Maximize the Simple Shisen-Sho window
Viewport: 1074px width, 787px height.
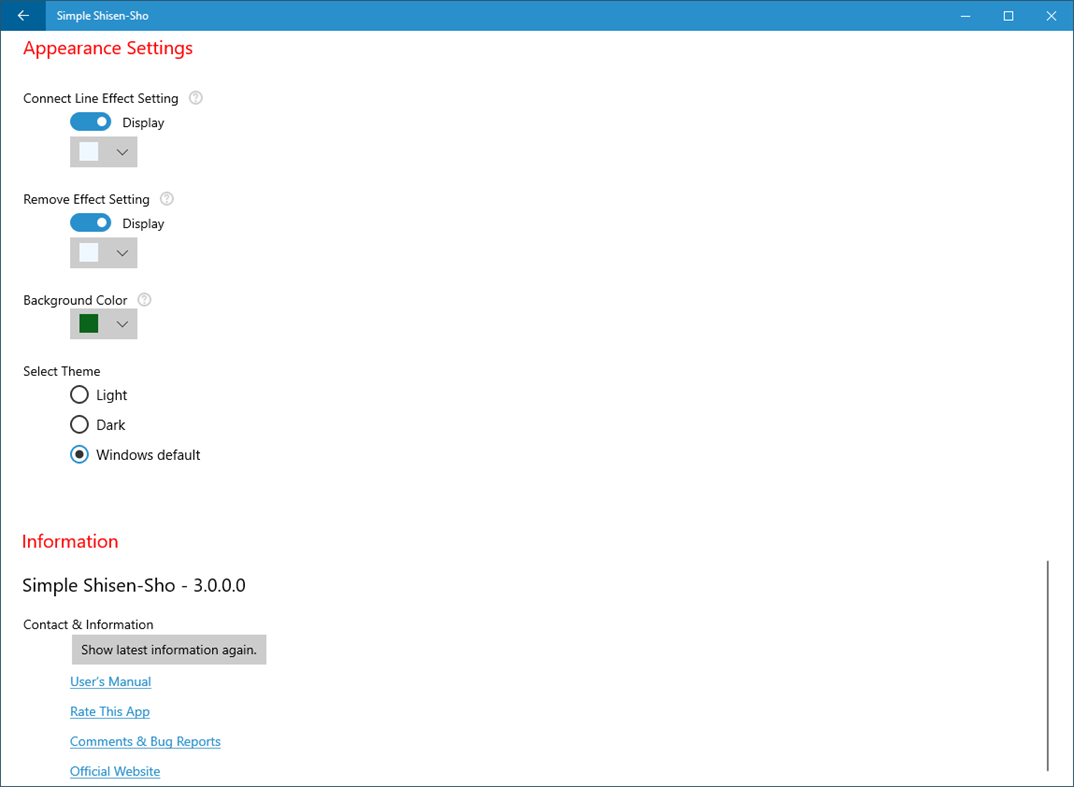coord(1008,15)
